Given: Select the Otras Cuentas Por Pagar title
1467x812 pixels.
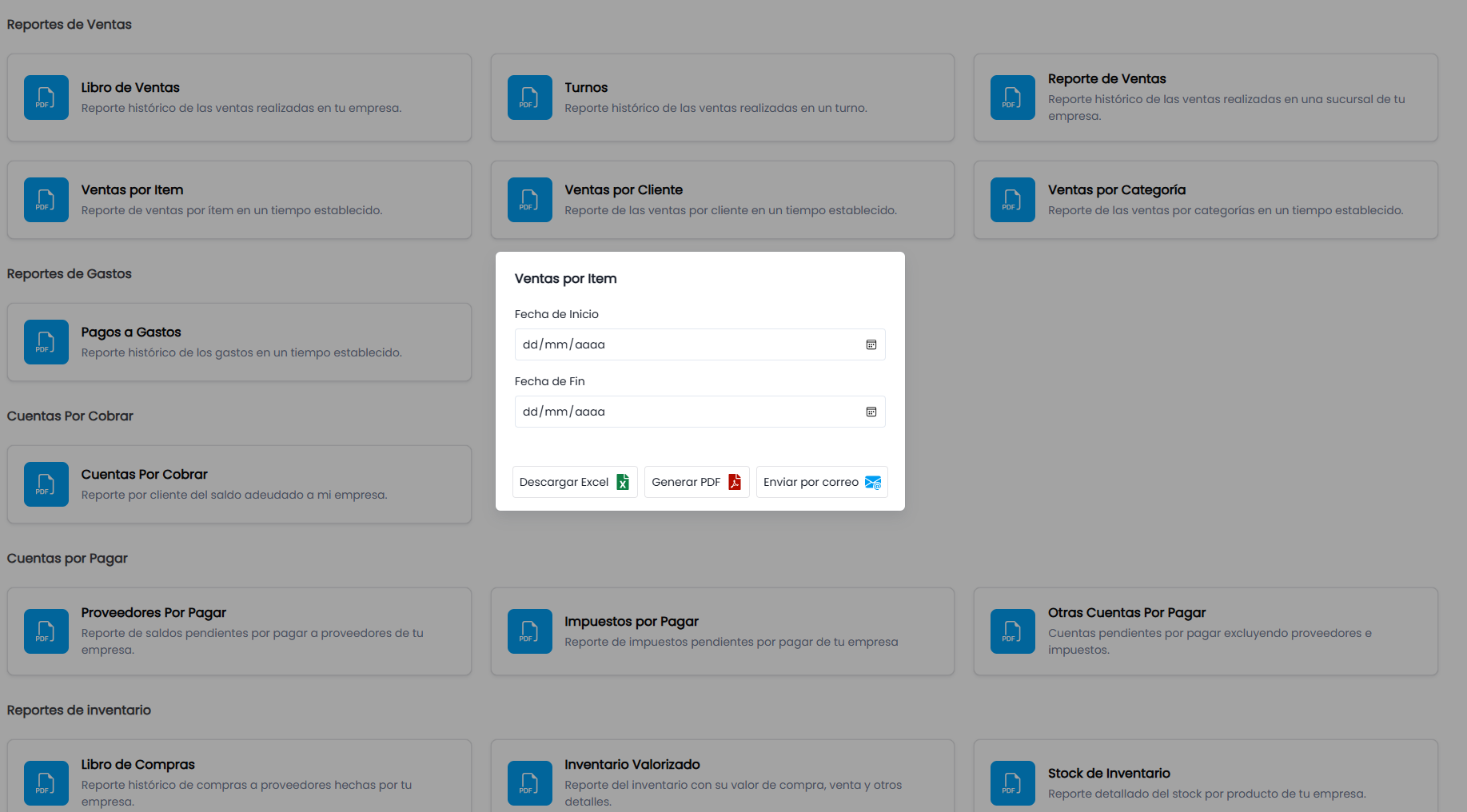Looking at the screenshot, I should pos(1127,613).
